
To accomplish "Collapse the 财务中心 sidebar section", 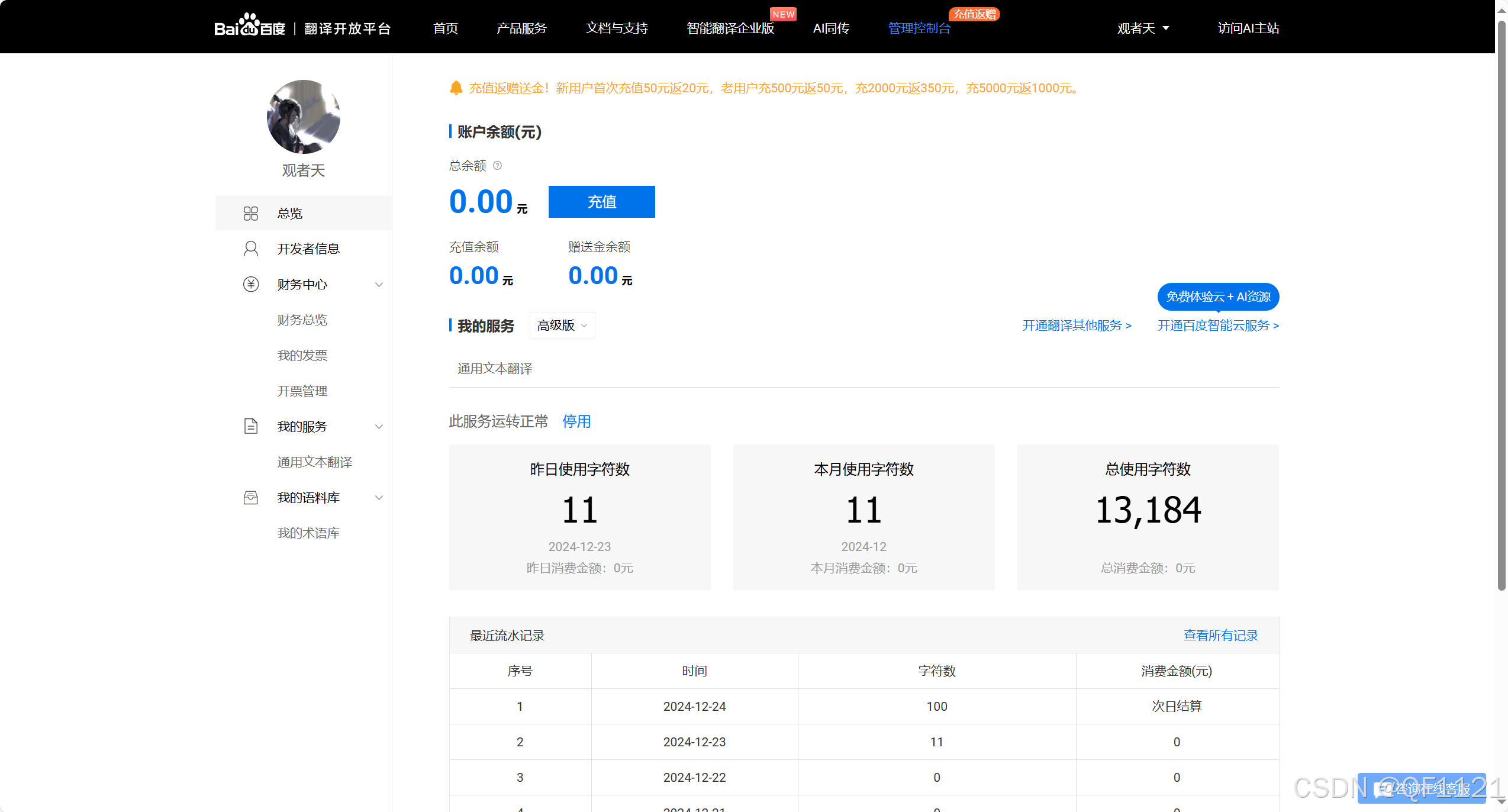I will 379,285.
